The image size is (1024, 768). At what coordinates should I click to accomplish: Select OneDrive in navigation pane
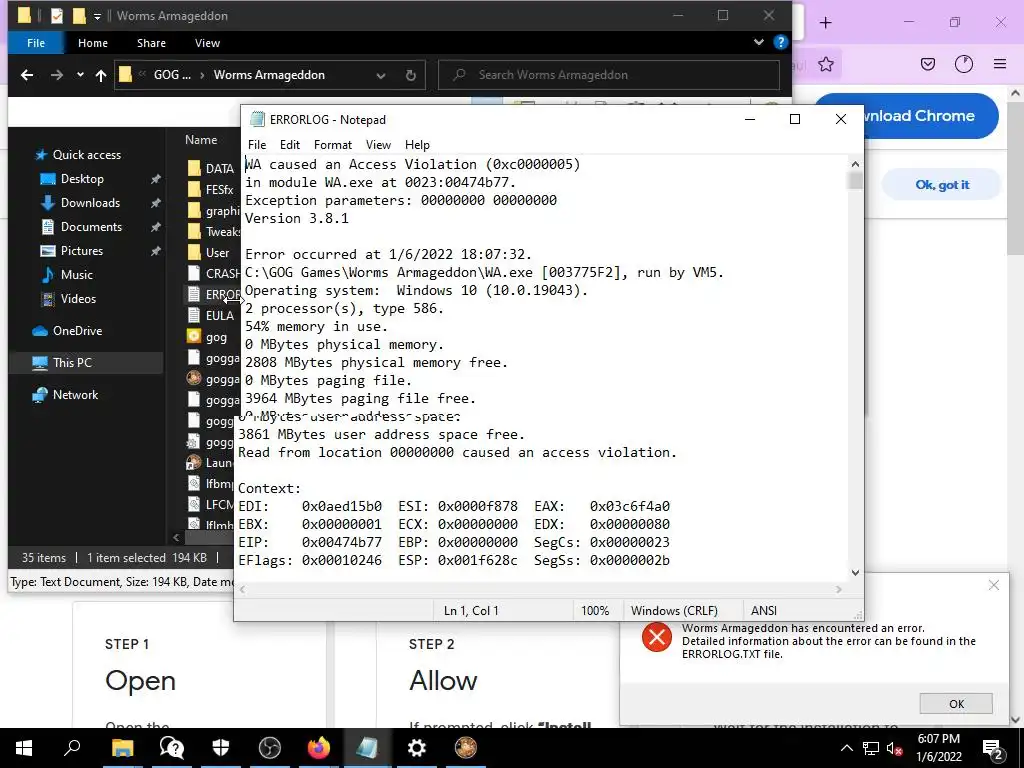[77, 331]
